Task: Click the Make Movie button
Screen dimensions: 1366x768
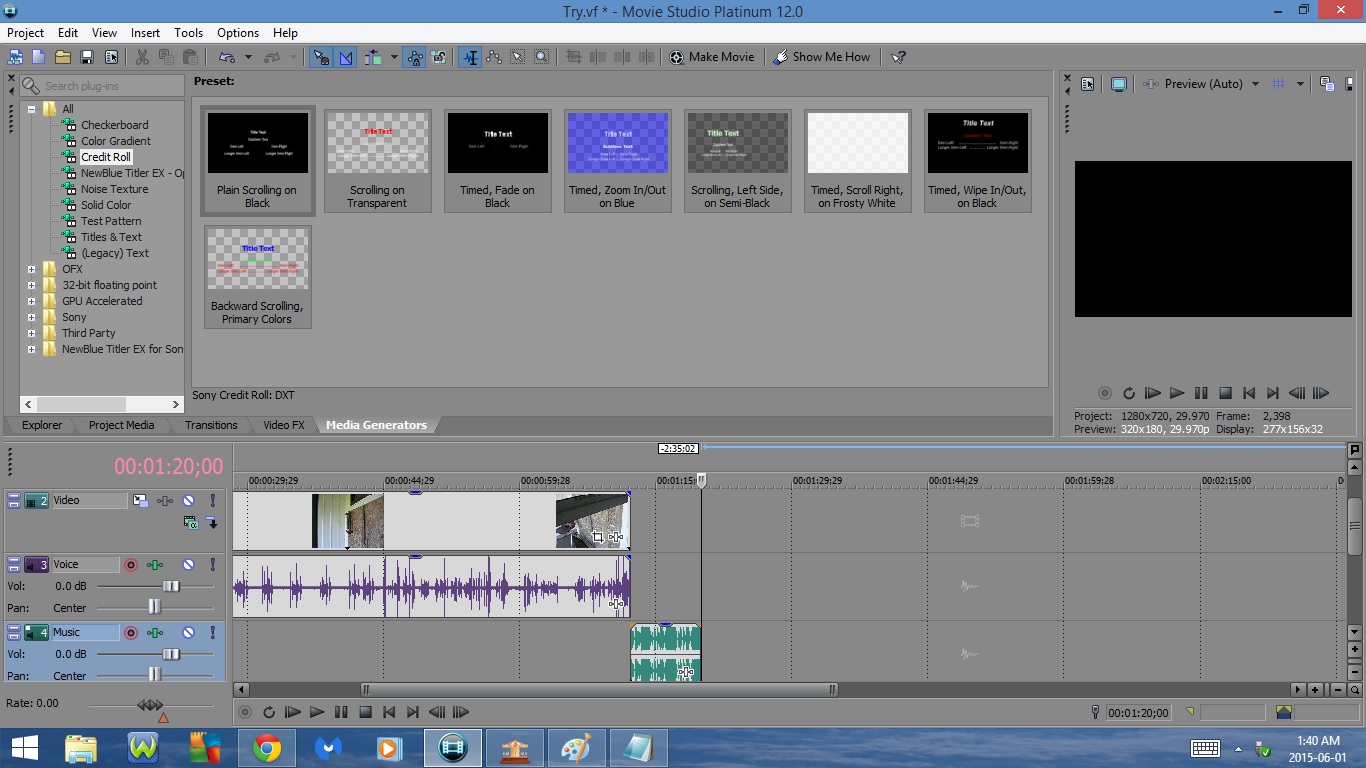Action: (x=712, y=57)
